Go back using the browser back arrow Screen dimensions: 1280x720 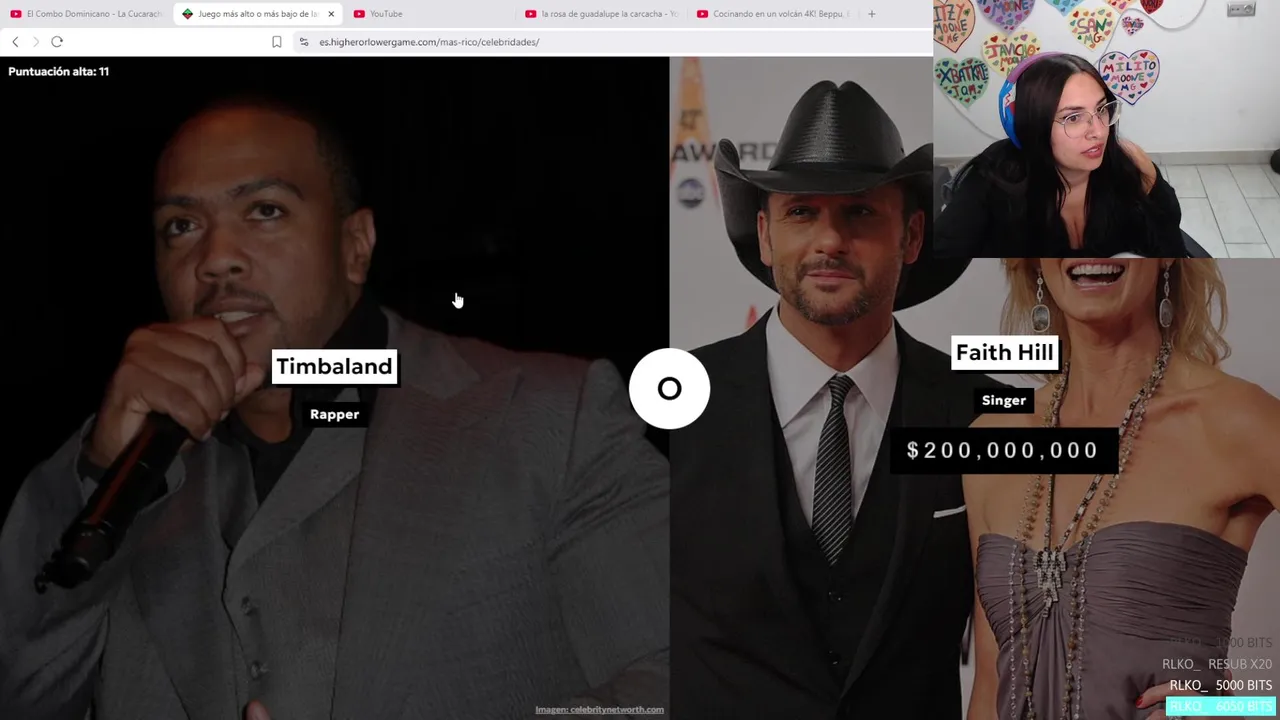(15, 42)
